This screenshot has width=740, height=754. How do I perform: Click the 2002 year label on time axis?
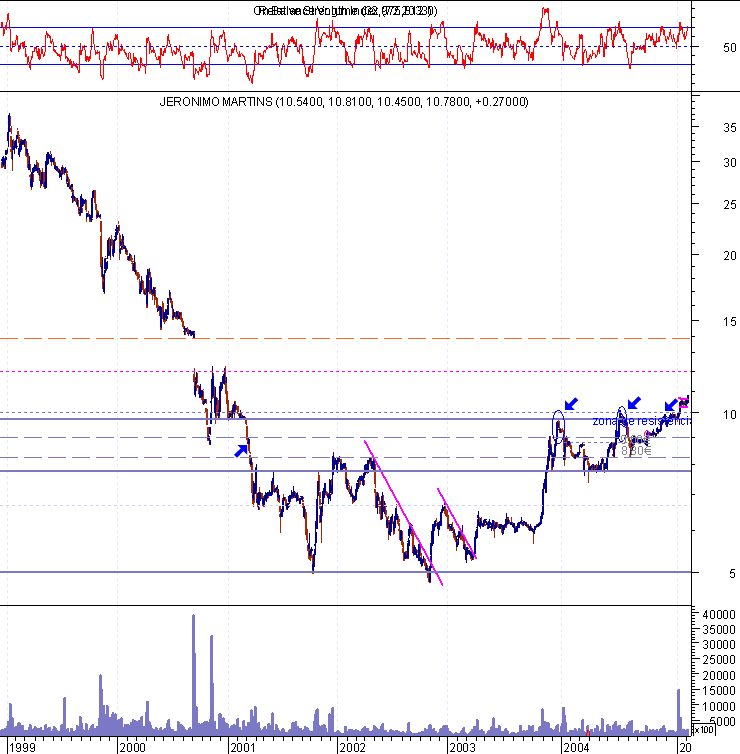click(352, 747)
